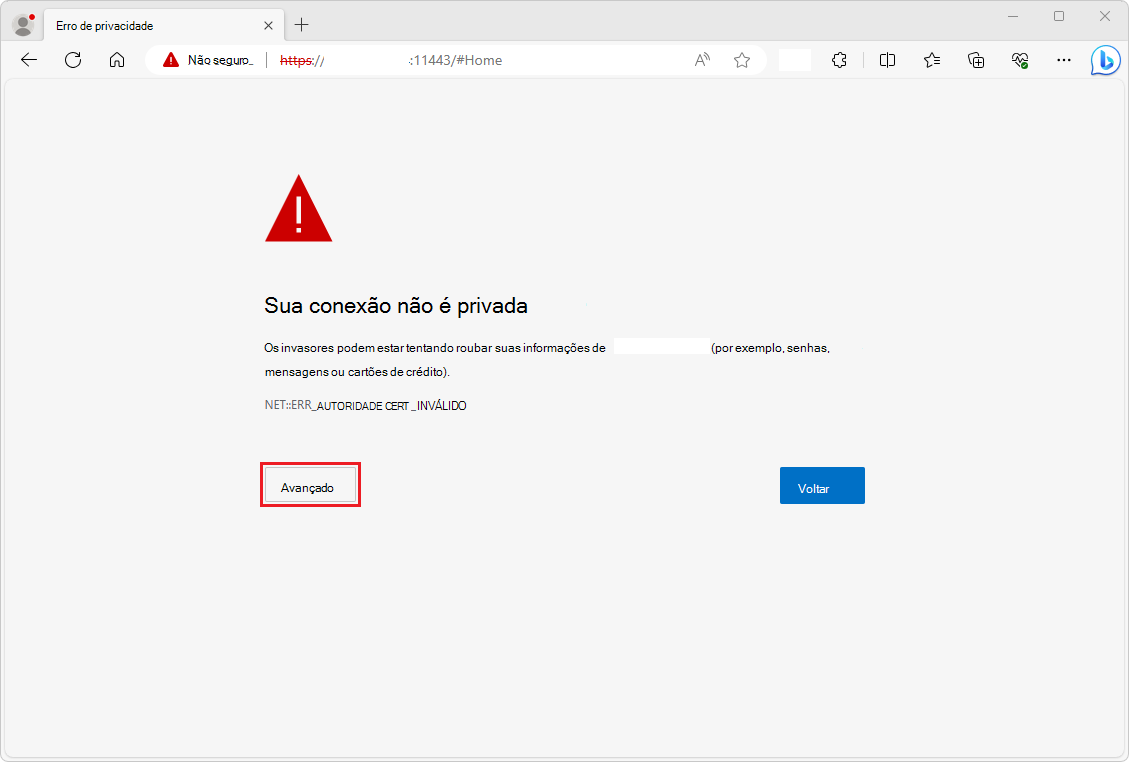This screenshot has height=762, width=1129.
Task: Reload the current page
Action: coord(72,60)
